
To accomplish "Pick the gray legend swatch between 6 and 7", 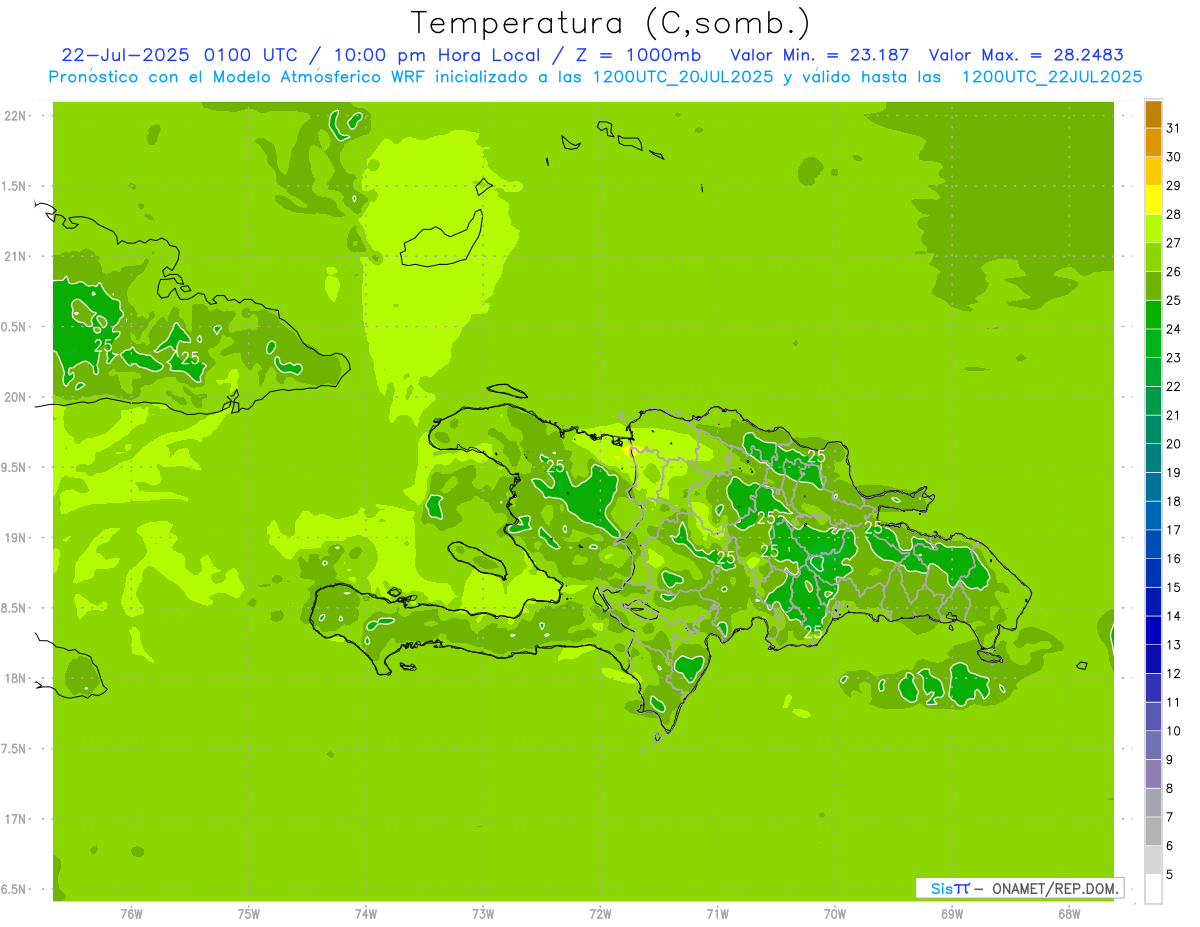I will (x=1153, y=832).
